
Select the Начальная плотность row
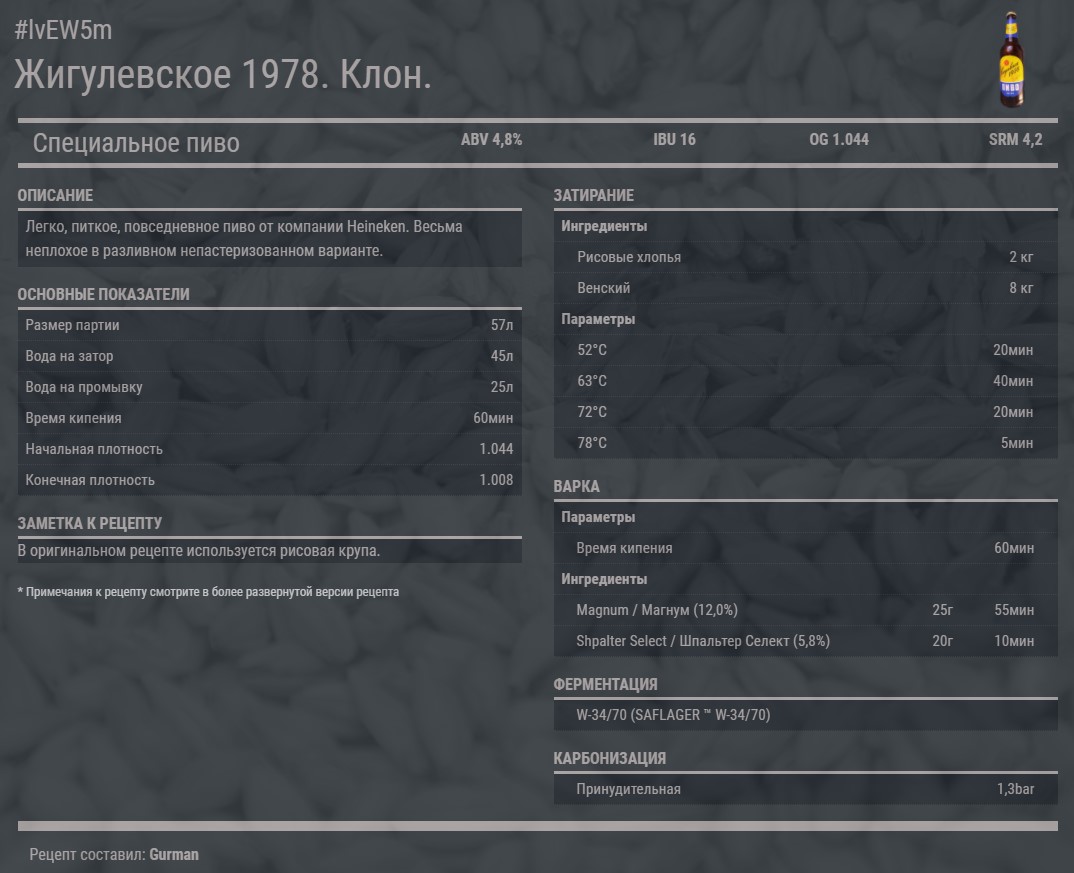[x=270, y=449]
